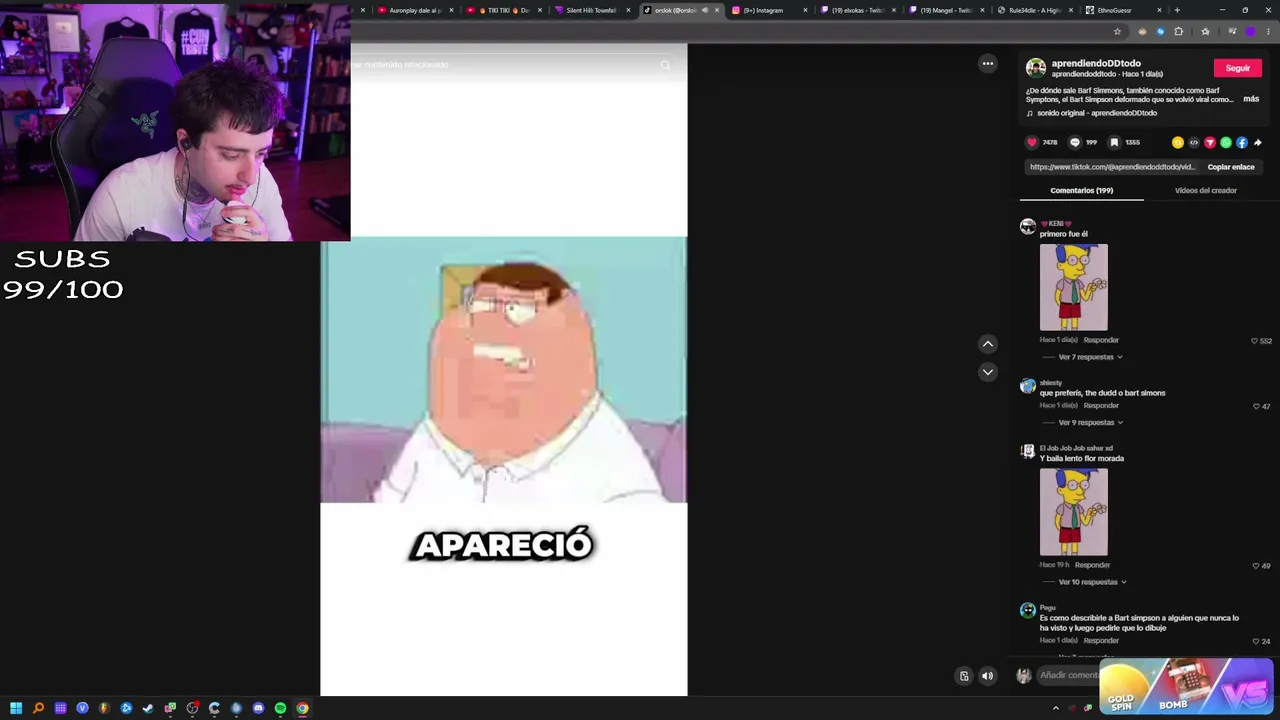The width and height of the screenshot is (1280, 720).
Task: Click the add comment input field
Action: point(1068,675)
